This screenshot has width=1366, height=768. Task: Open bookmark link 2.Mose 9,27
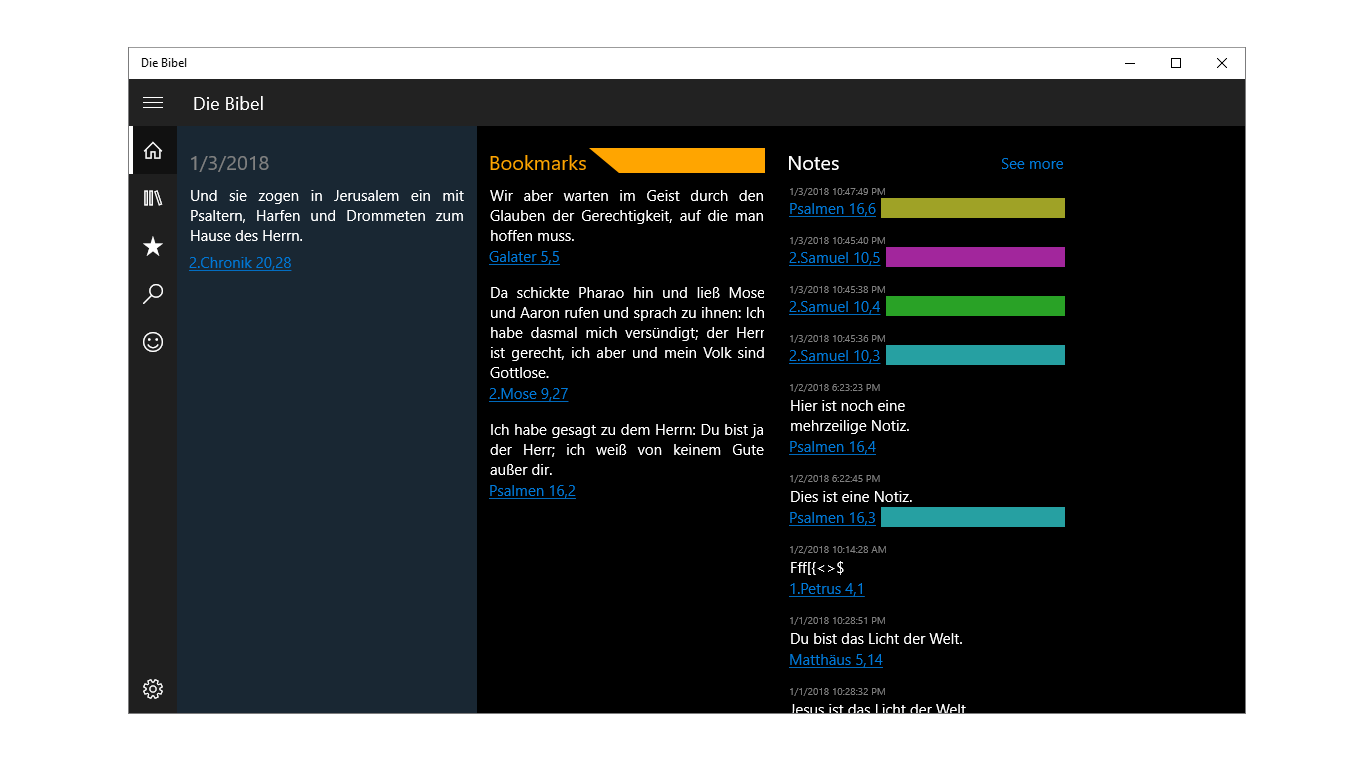click(x=528, y=394)
